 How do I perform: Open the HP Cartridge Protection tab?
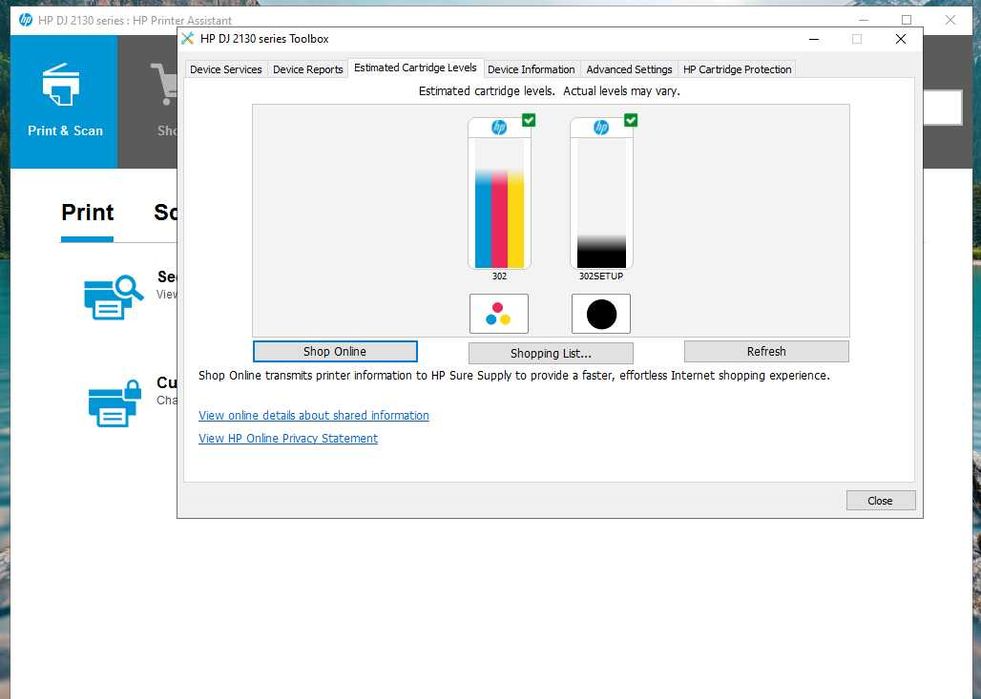(x=737, y=69)
